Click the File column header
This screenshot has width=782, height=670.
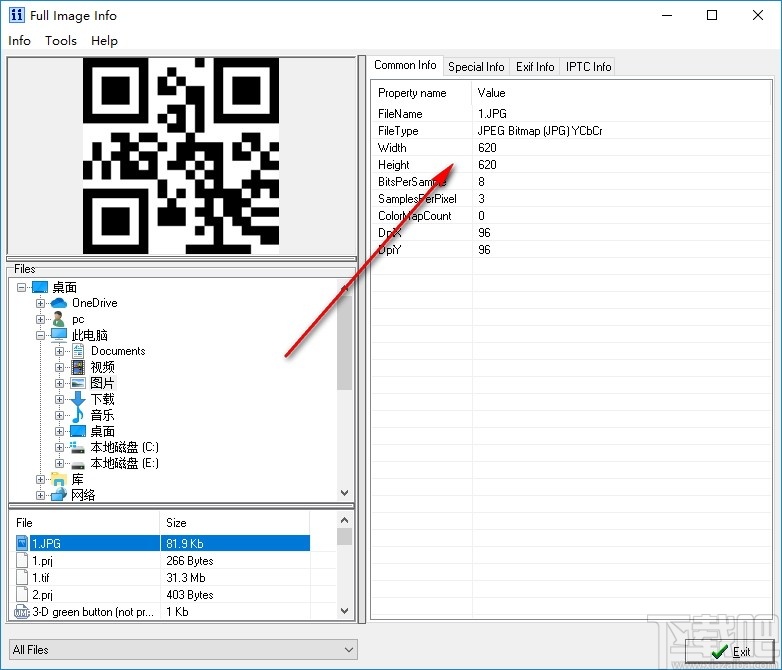pyautogui.click(x=85, y=522)
